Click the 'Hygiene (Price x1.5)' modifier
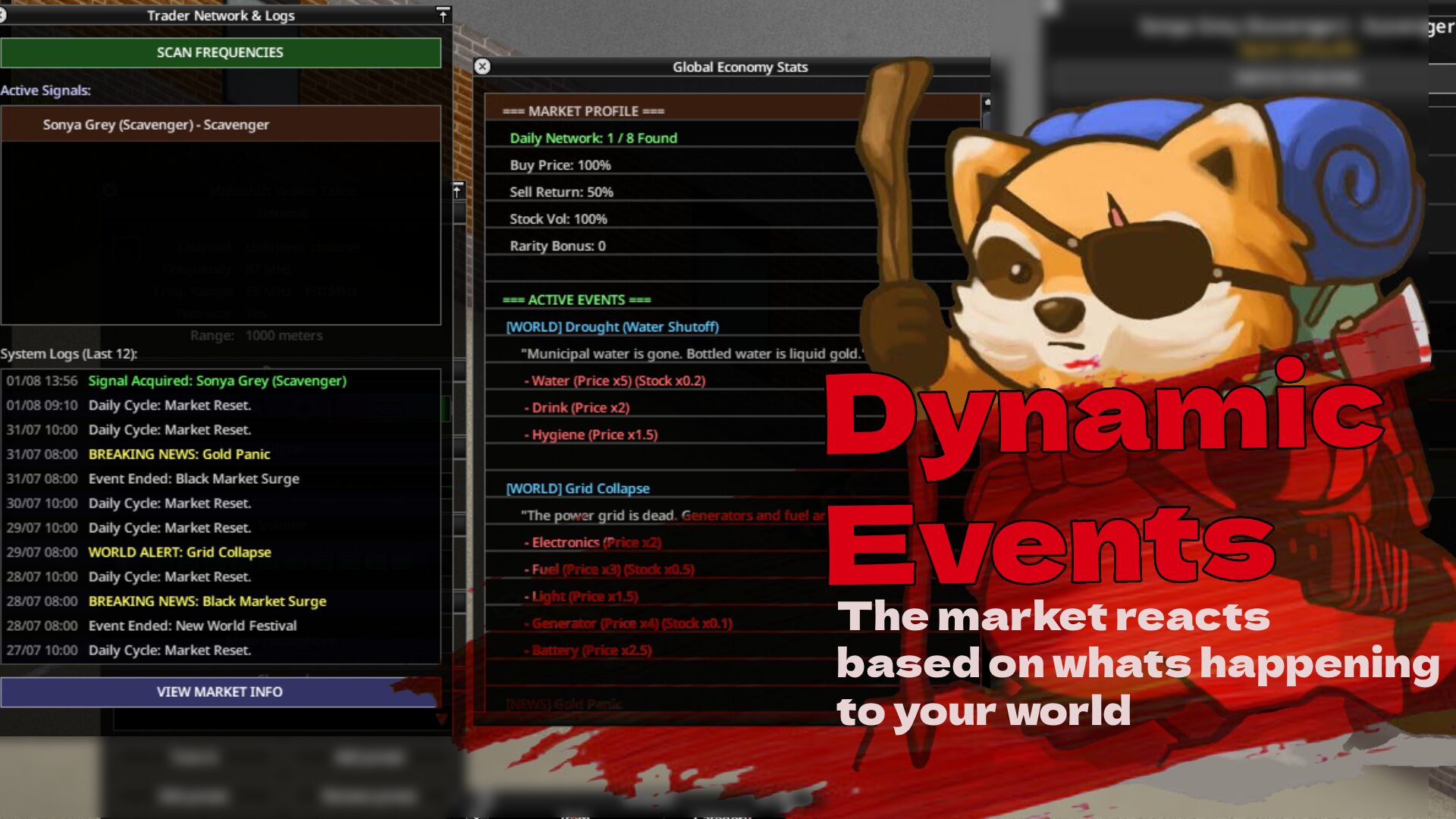 pyautogui.click(x=591, y=435)
